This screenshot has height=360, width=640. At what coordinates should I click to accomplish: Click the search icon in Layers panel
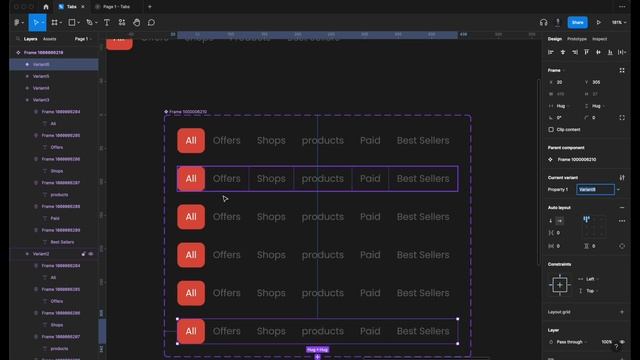(18, 39)
